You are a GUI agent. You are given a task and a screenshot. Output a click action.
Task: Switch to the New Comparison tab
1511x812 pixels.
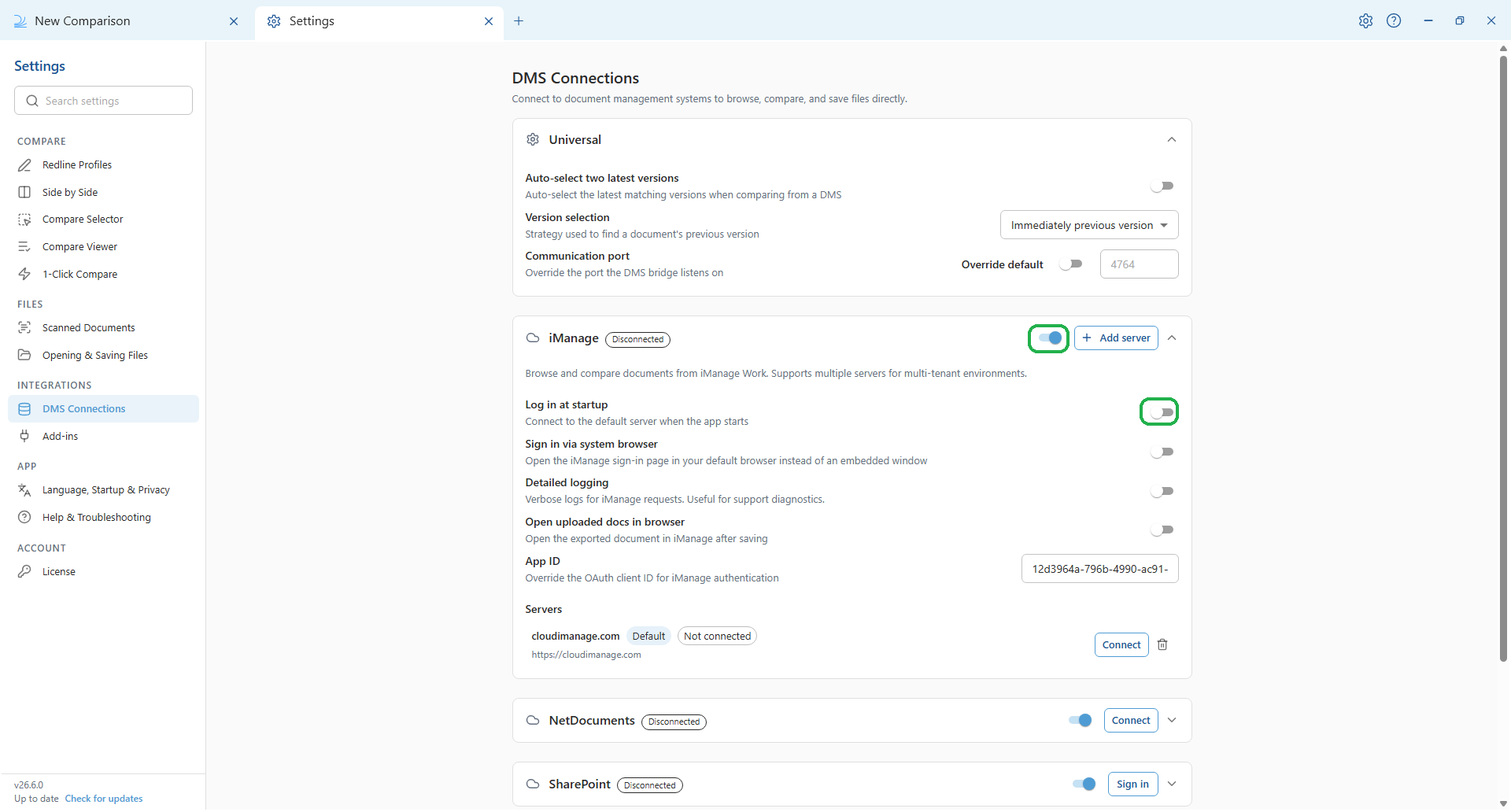click(126, 21)
